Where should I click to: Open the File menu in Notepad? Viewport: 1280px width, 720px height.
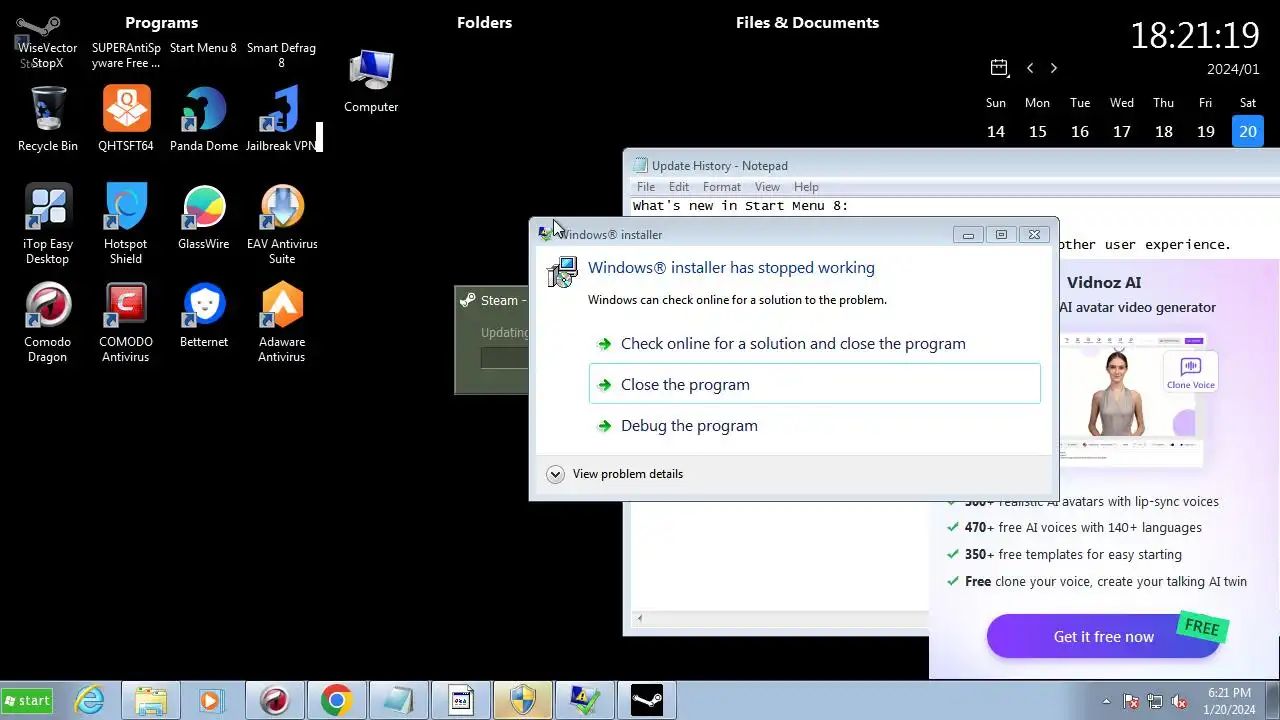(x=646, y=187)
